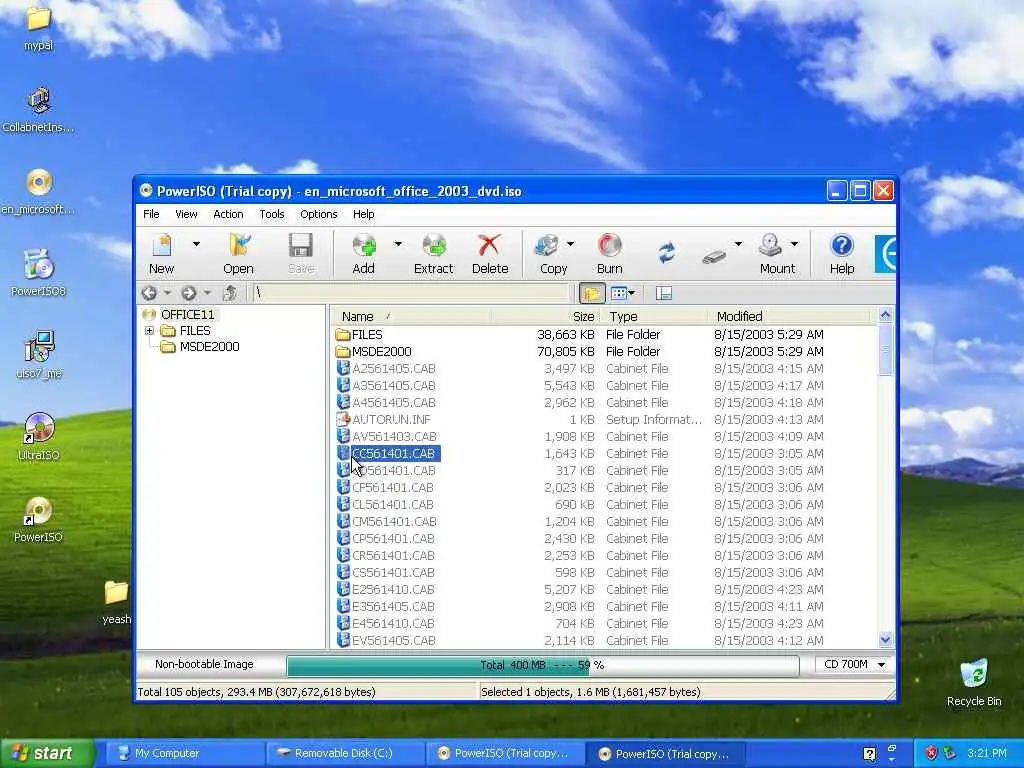The image size is (1024, 768).
Task: Click the Up one level icon
Action: click(229, 293)
